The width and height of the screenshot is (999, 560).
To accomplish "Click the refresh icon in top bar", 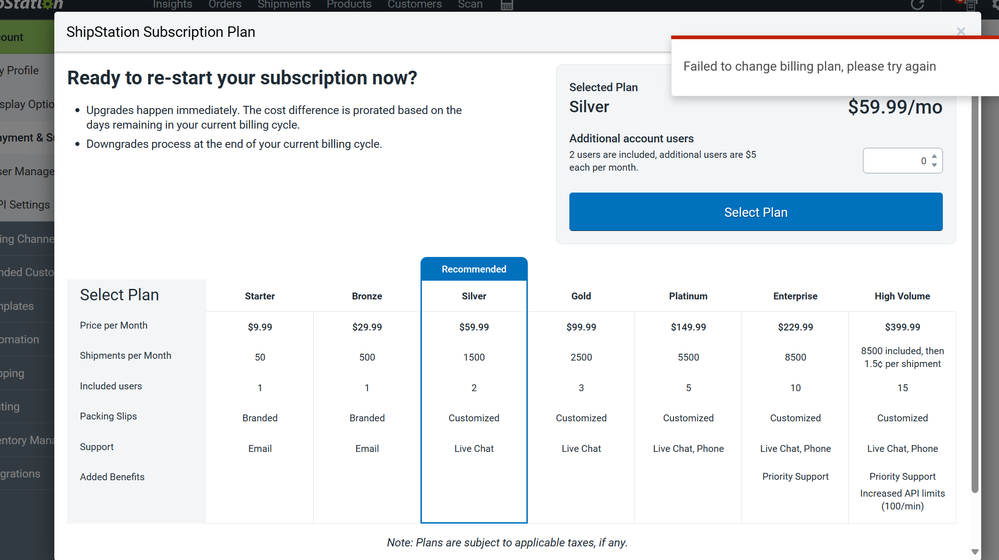I will (918, 5).
